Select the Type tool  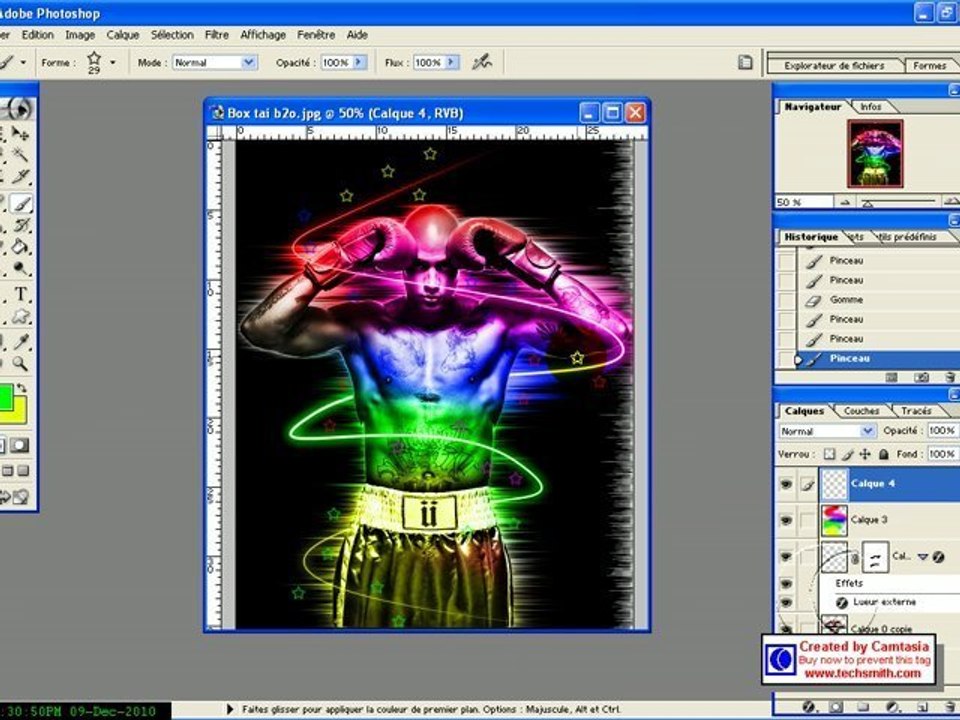coord(21,294)
